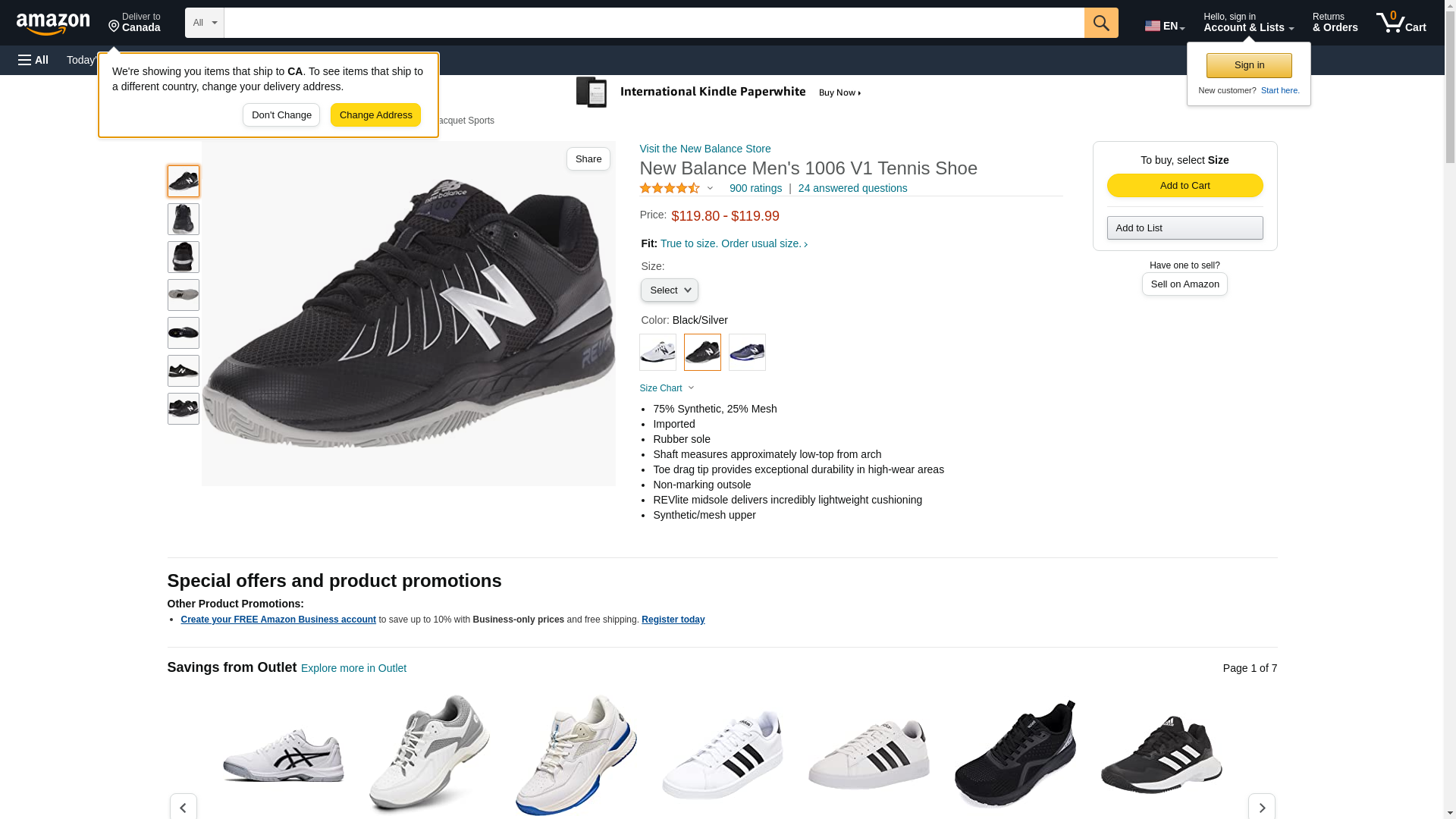The height and width of the screenshot is (819, 1456).
Task: Select the navy blue shoe color swatch
Action: [x=747, y=353]
